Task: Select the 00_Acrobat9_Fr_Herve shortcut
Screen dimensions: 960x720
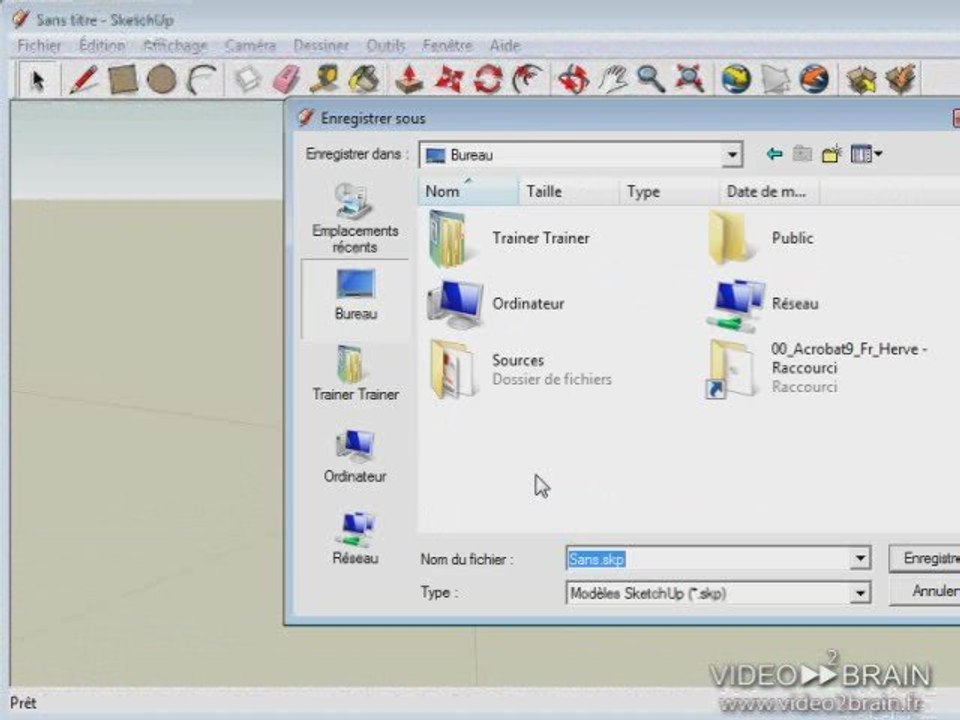Action: tap(817, 369)
